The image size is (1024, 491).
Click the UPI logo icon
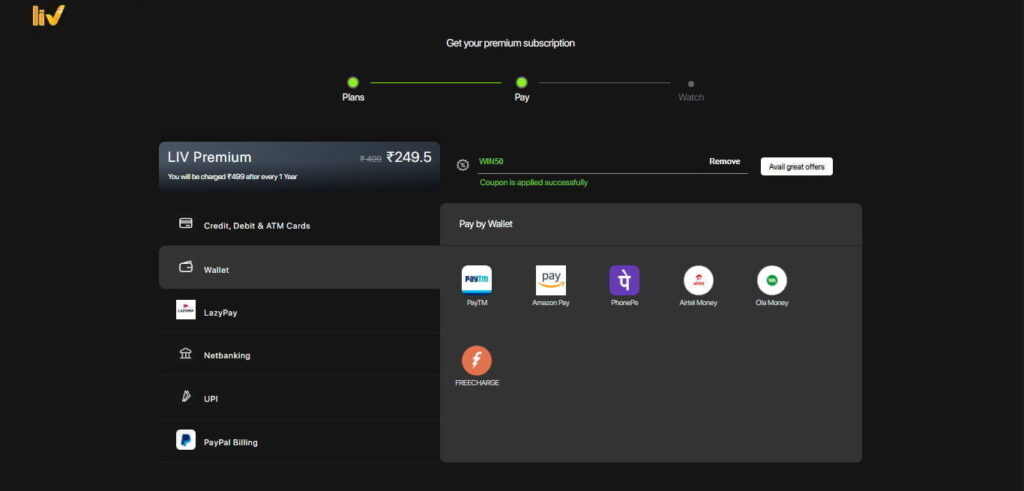(185, 396)
